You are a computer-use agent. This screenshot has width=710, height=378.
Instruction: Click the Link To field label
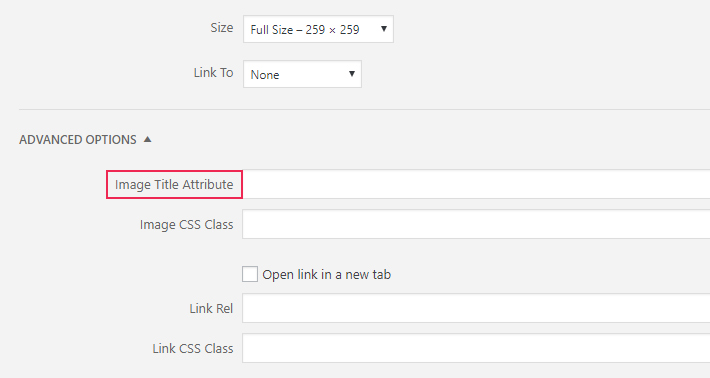tap(214, 72)
